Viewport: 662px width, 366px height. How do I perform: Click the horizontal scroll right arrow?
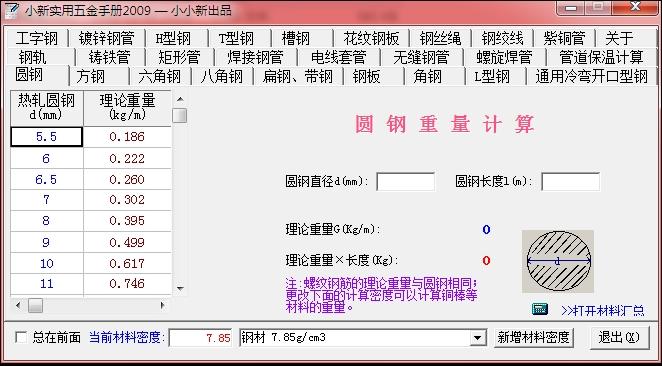[x=163, y=305]
